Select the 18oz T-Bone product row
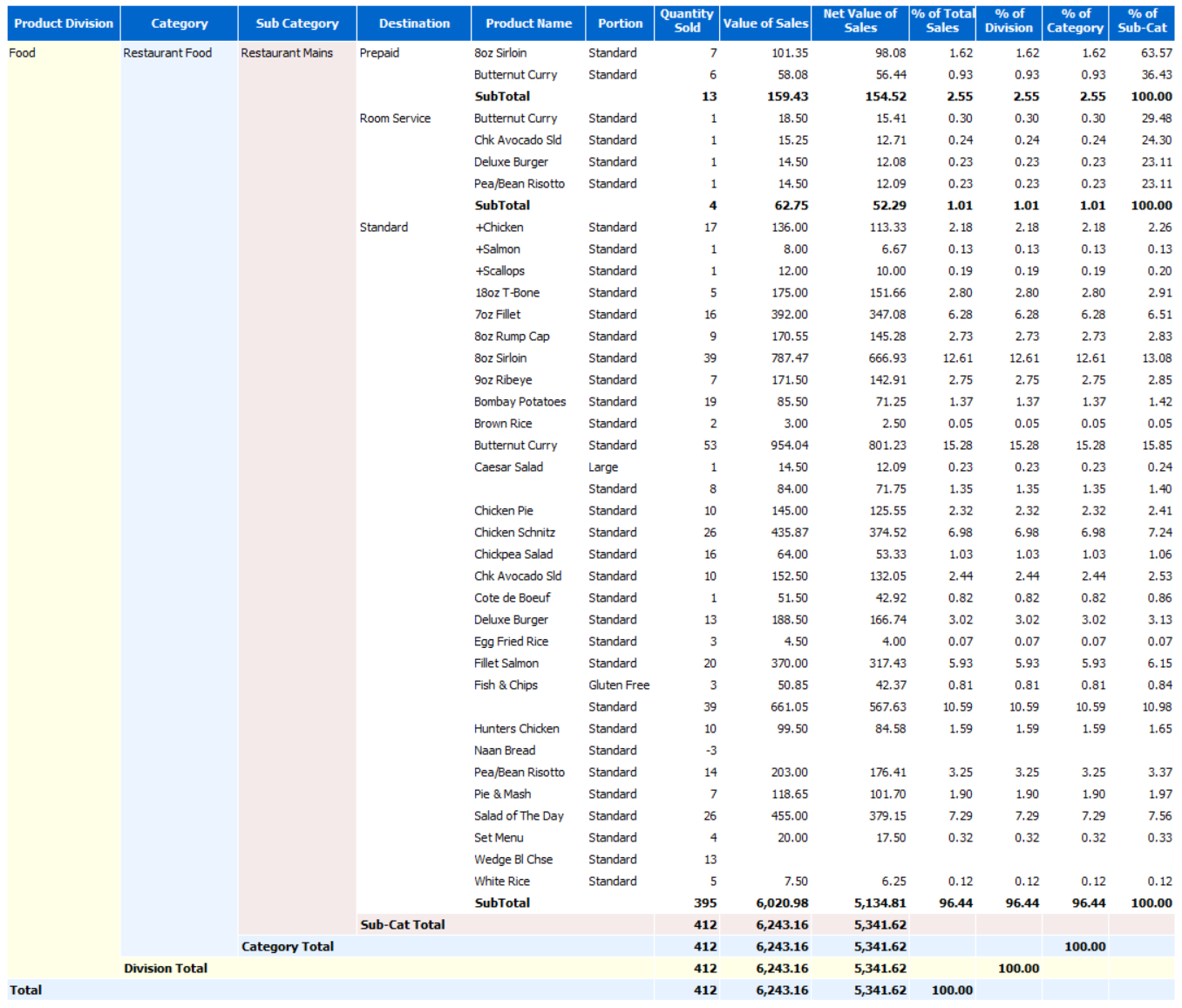This screenshot has width=1182, height=1008. coord(506,293)
